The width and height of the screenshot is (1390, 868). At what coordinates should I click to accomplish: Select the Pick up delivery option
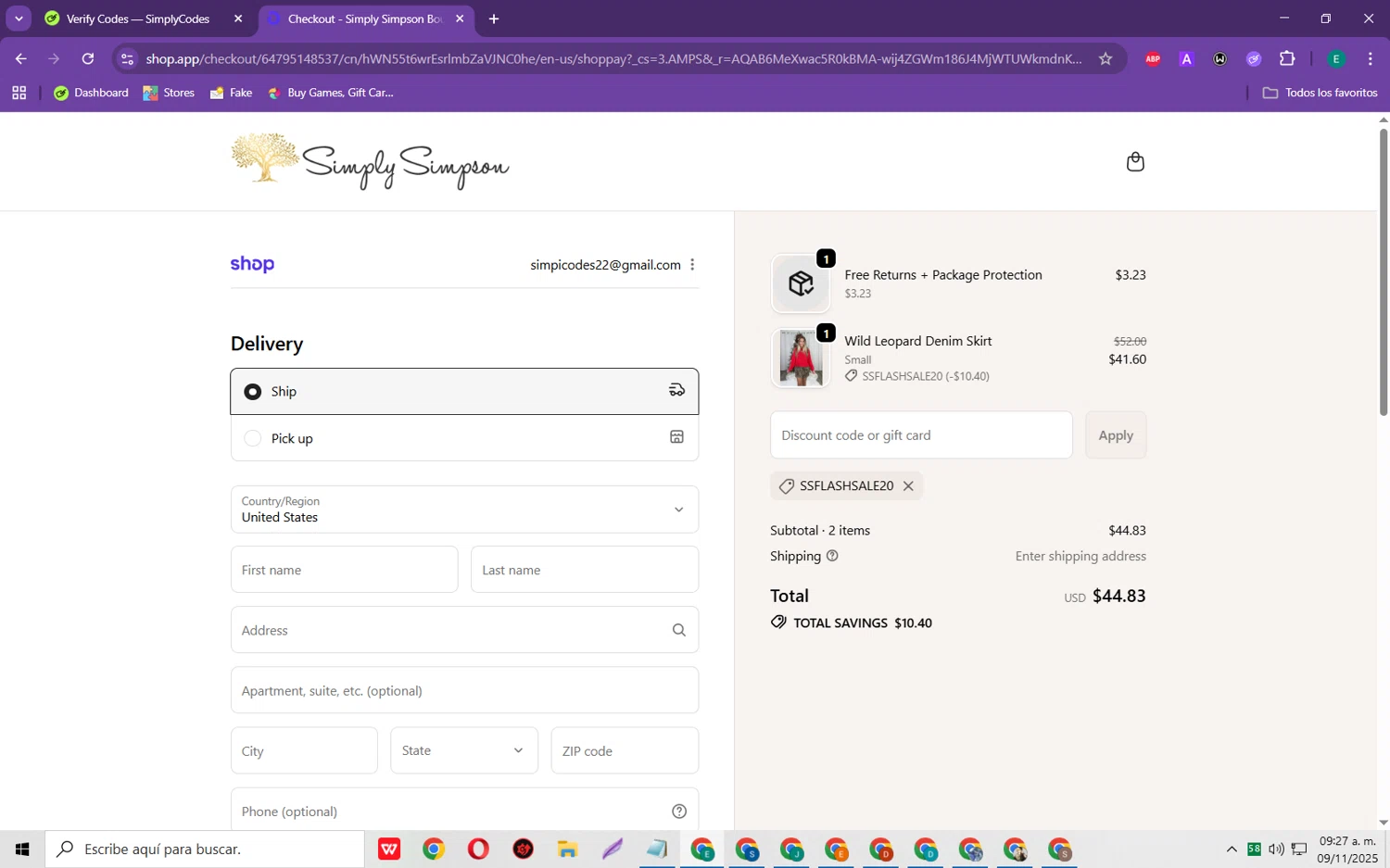click(464, 438)
